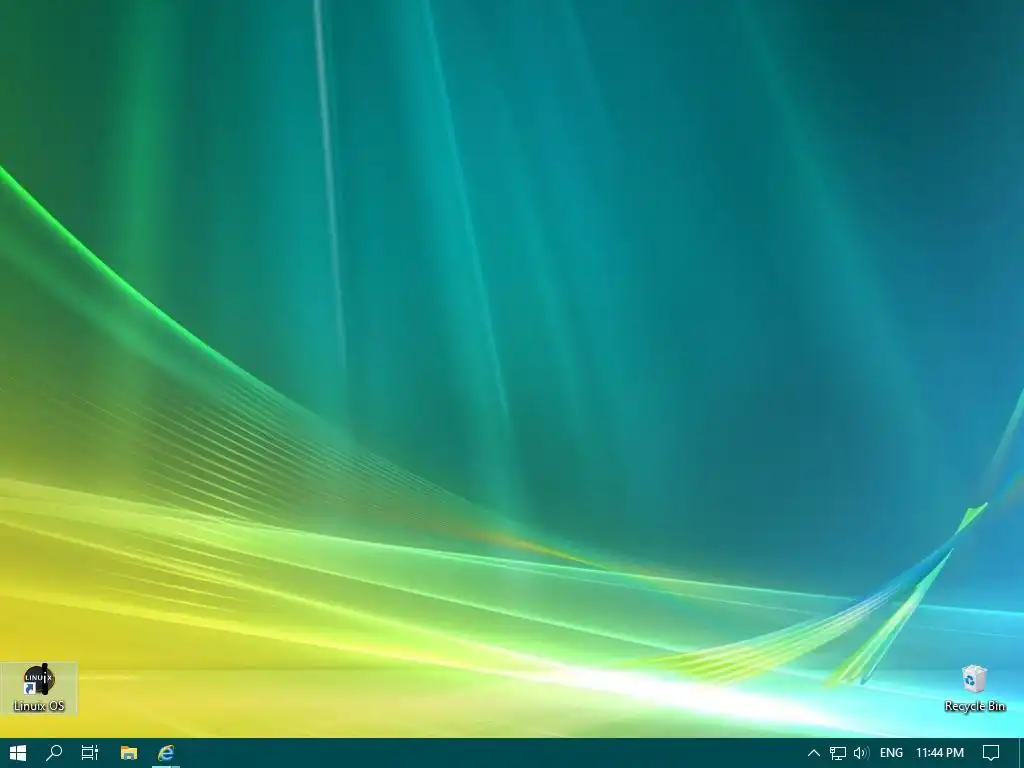Open the volume speaker tray icon
Viewport: 1024px width, 768px height.
[861, 753]
